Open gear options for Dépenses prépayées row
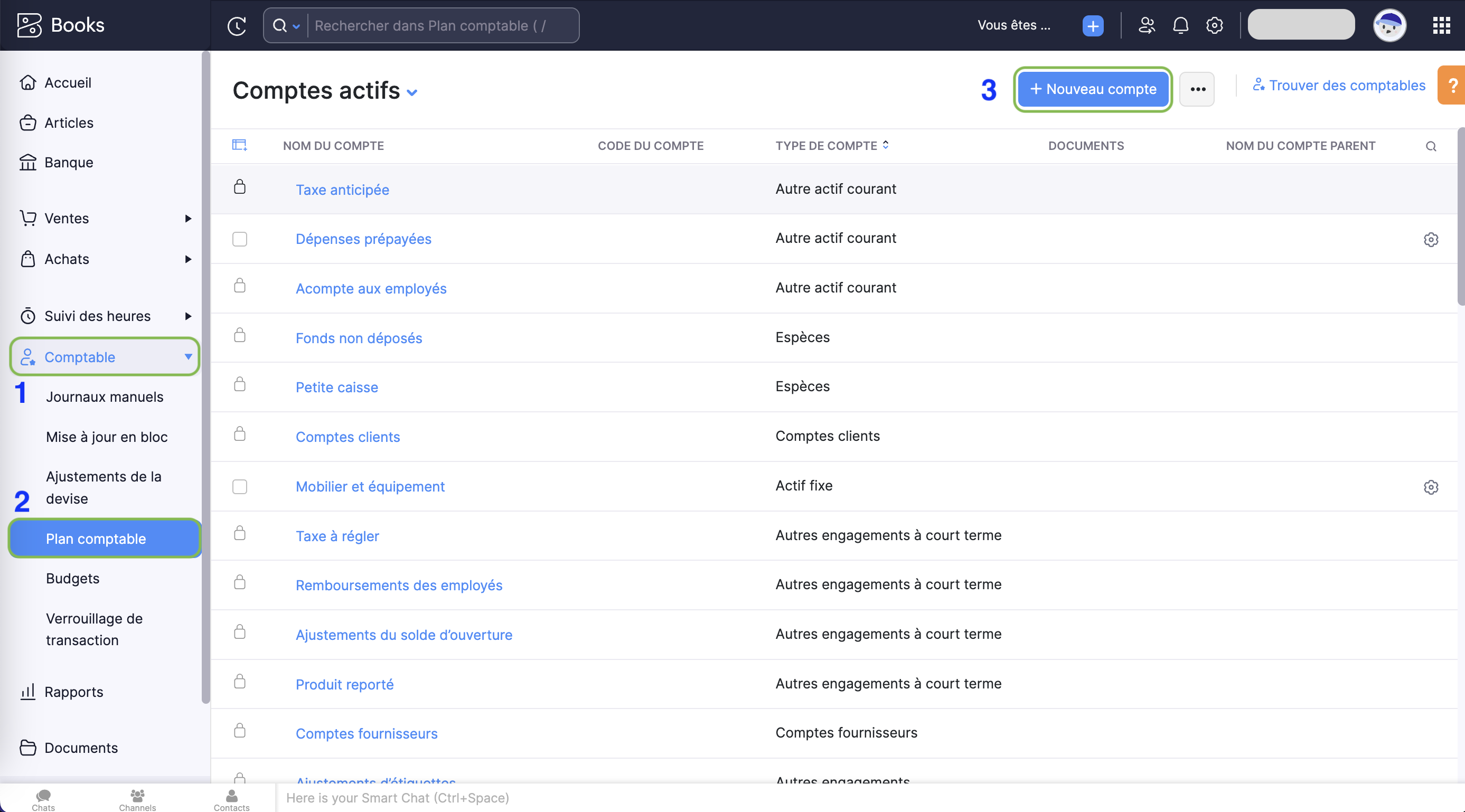Image resolution: width=1465 pixels, height=812 pixels. pyautogui.click(x=1431, y=239)
